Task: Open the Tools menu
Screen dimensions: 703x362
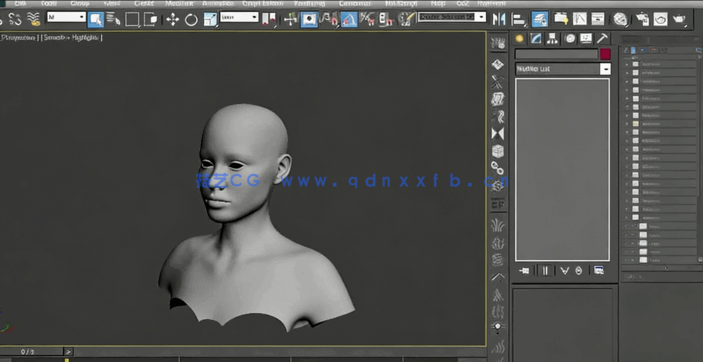Action: point(49,3)
